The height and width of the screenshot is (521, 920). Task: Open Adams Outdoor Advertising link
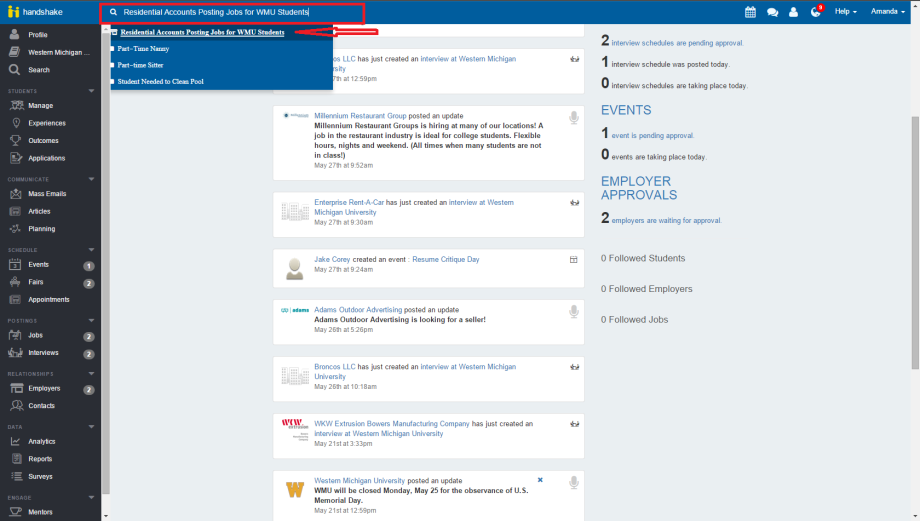pos(358,310)
